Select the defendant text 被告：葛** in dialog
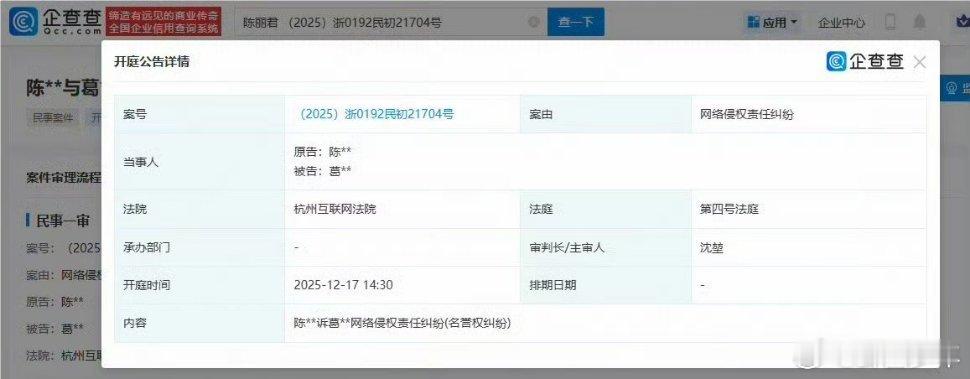This screenshot has height=379, width=970. tap(323, 171)
